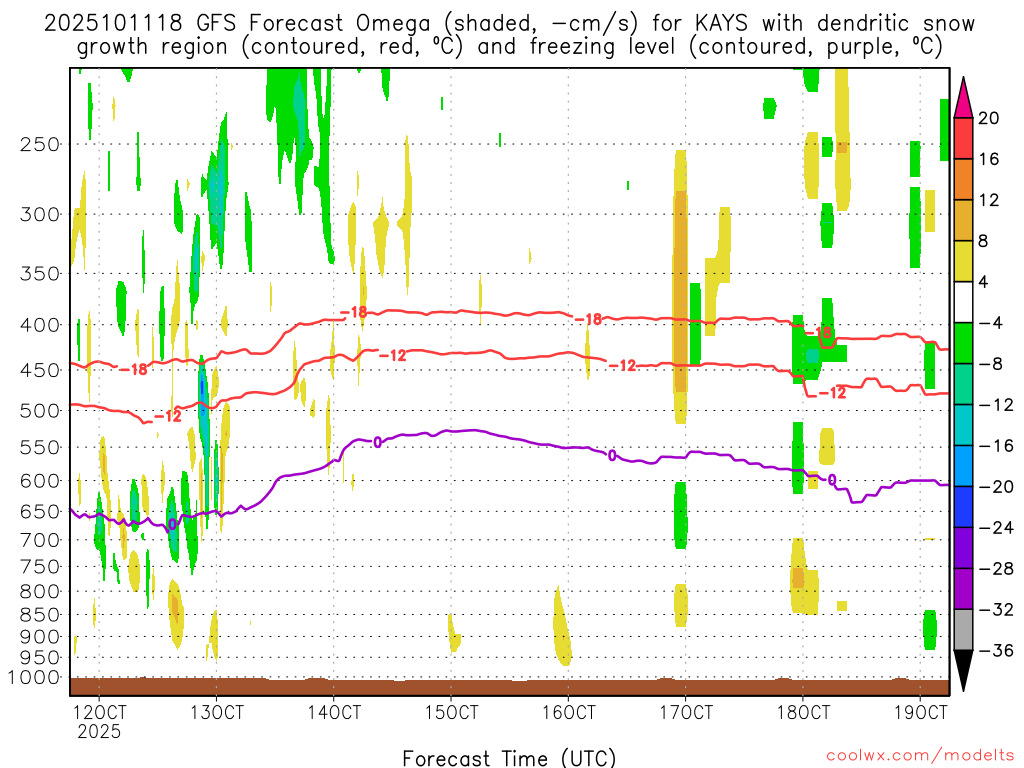
Task: Click the gray -32 to -36 colorbar segment
Action: tap(963, 630)
